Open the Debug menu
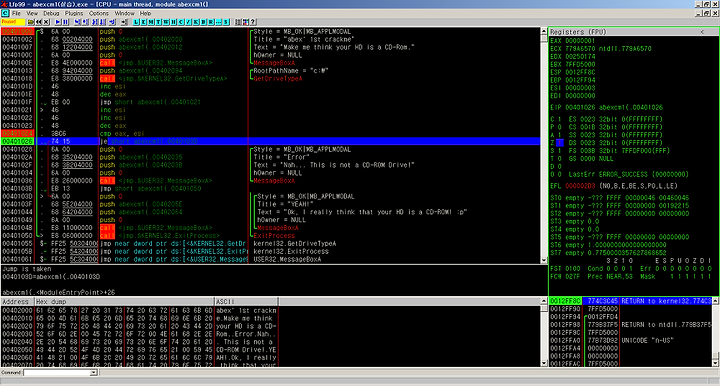 pyautogui.click(x=51, y=13)
